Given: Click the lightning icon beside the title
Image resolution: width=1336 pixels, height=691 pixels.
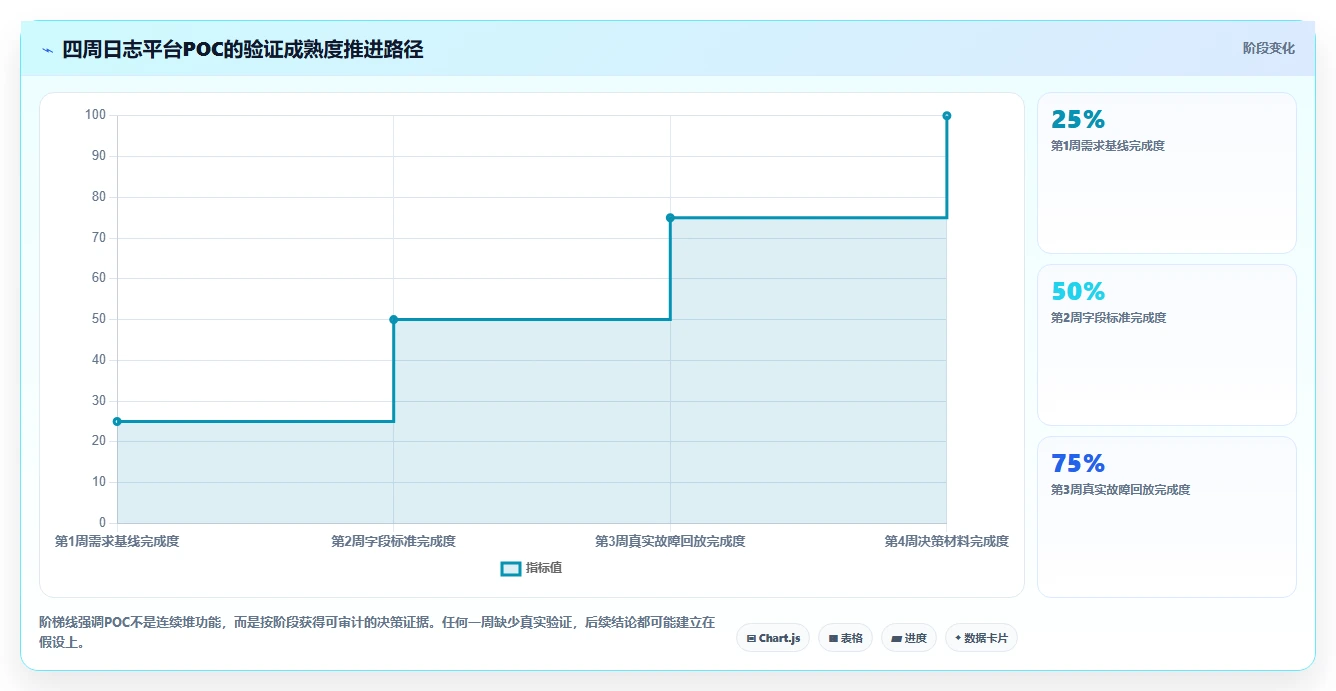Looking at the screenshot, I should [48, 49].
